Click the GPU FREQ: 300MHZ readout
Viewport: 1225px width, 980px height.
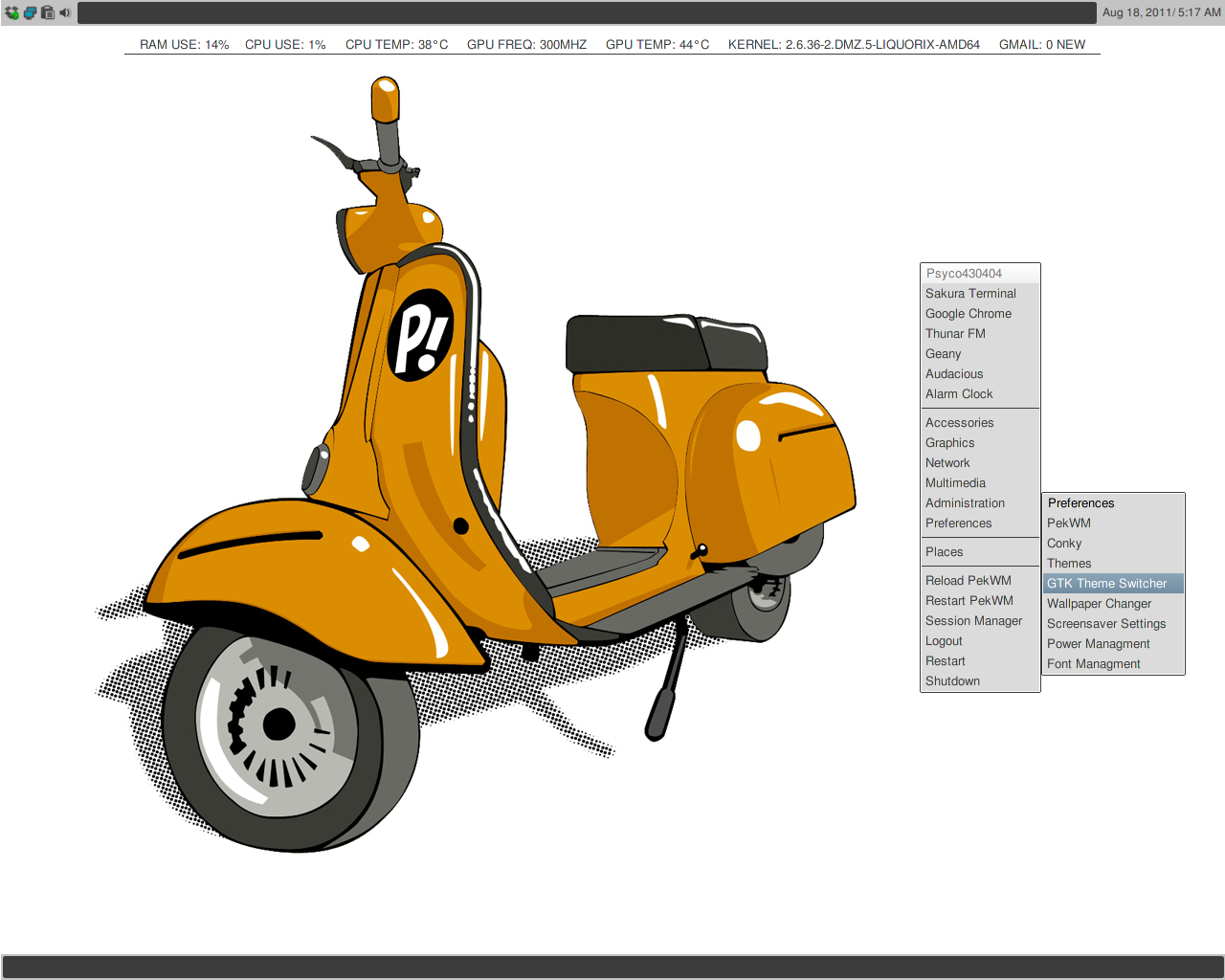pyautogui.click(x=526, y=45)
